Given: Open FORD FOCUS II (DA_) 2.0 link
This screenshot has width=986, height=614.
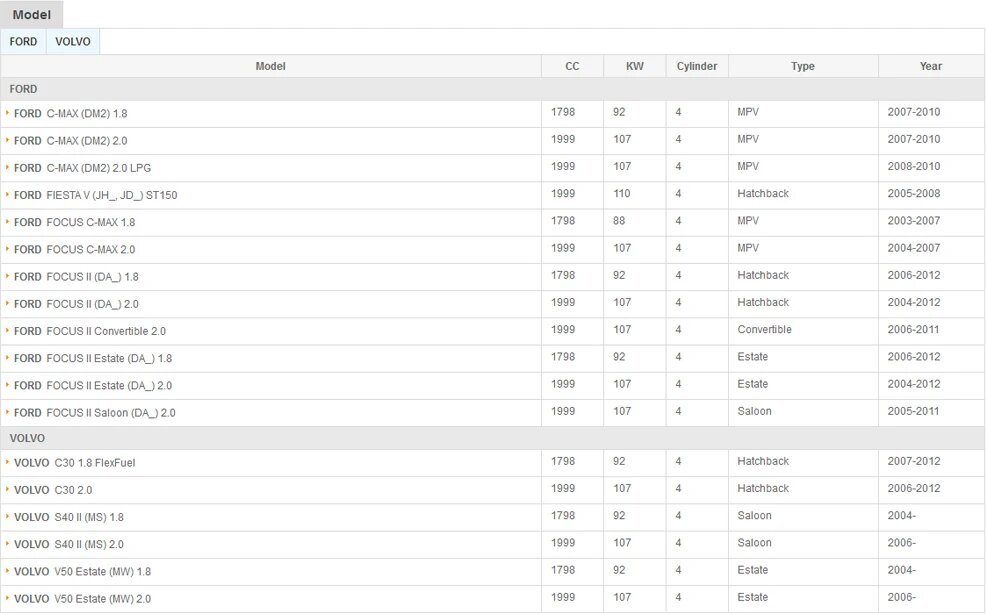Looking at the screenshot, I should (x=76, y=304).
